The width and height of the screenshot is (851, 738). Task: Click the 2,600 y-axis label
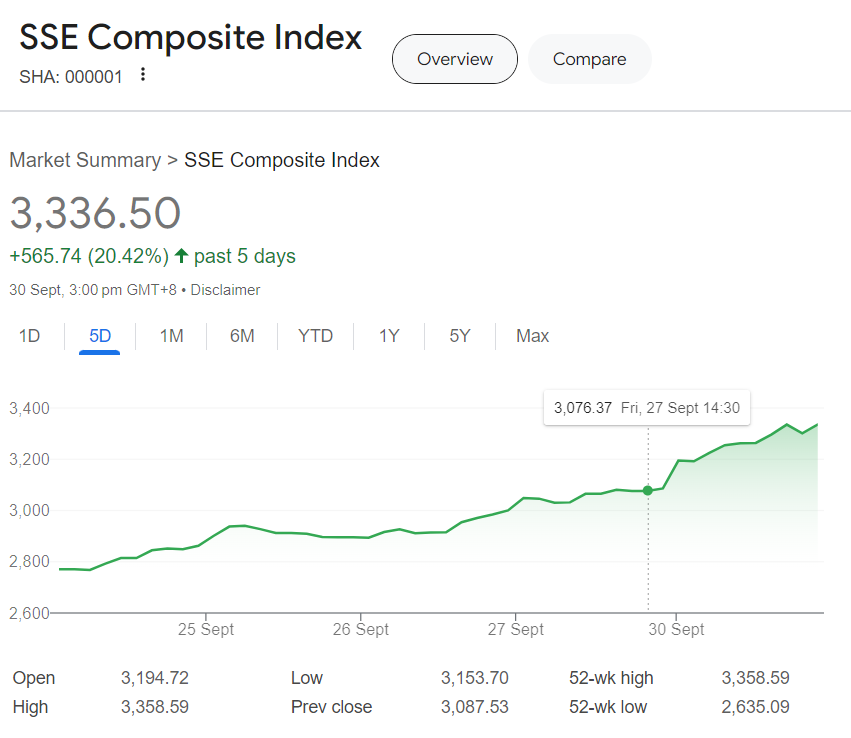point(29,613)
